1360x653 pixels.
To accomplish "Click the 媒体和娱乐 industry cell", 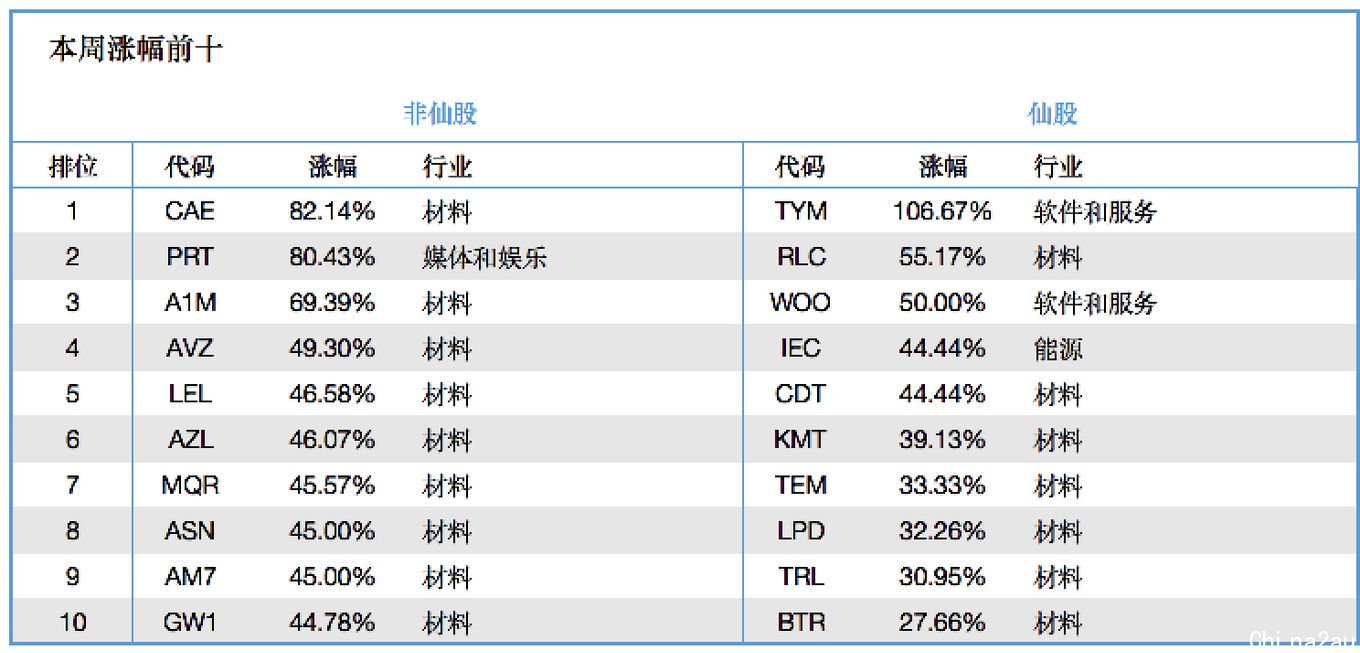I will (485, 258).
